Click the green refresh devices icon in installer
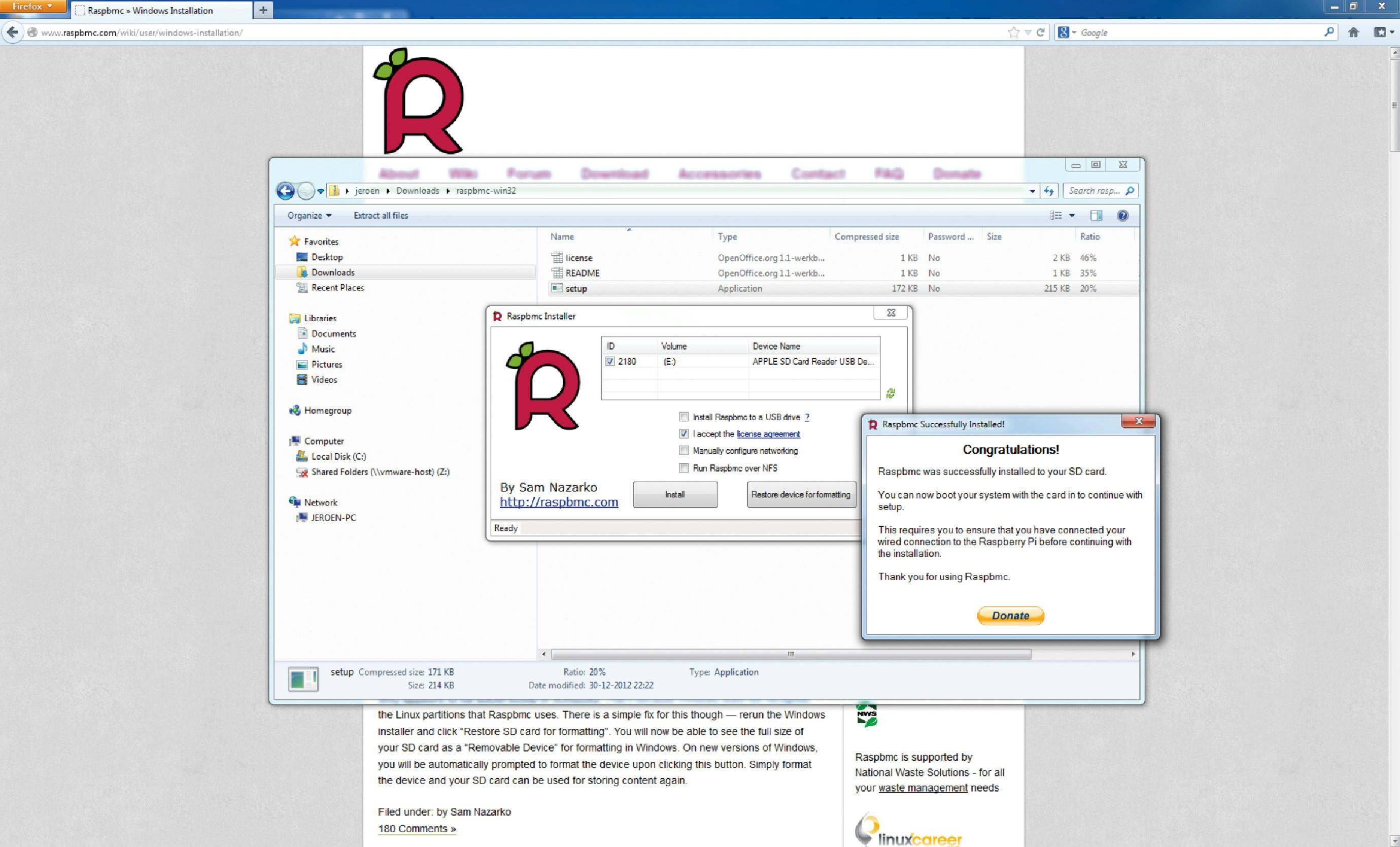 (891, 393)
